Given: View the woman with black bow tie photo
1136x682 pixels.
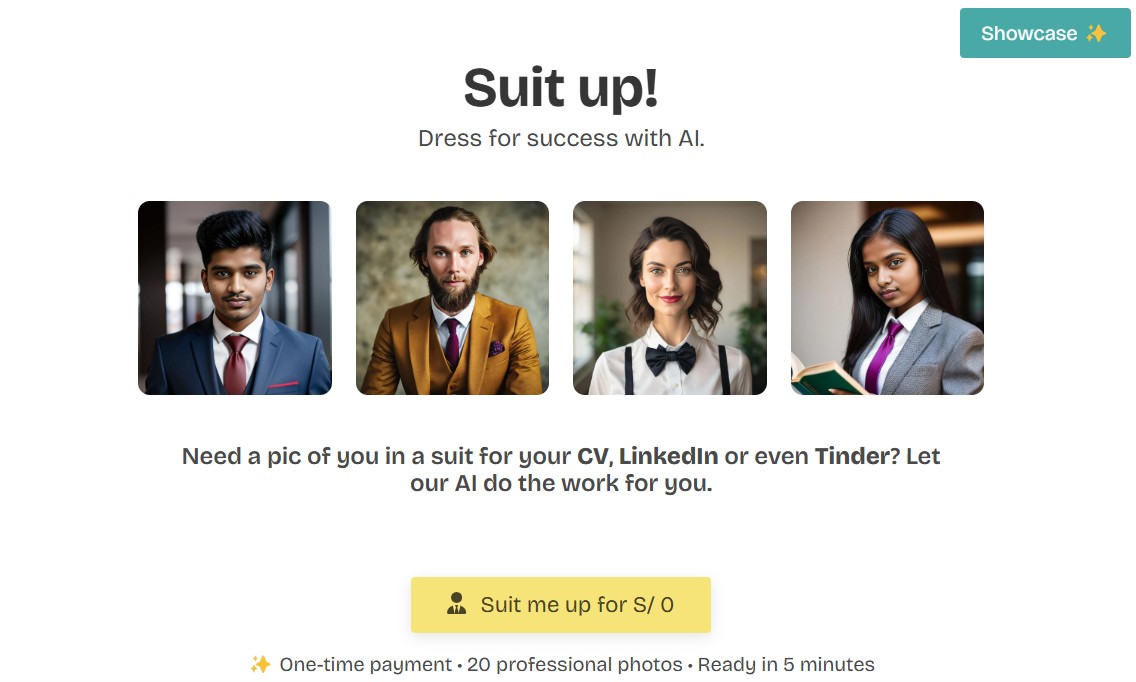Looking at the screenshot, I should pyautogui.click(x=670, y=298).
